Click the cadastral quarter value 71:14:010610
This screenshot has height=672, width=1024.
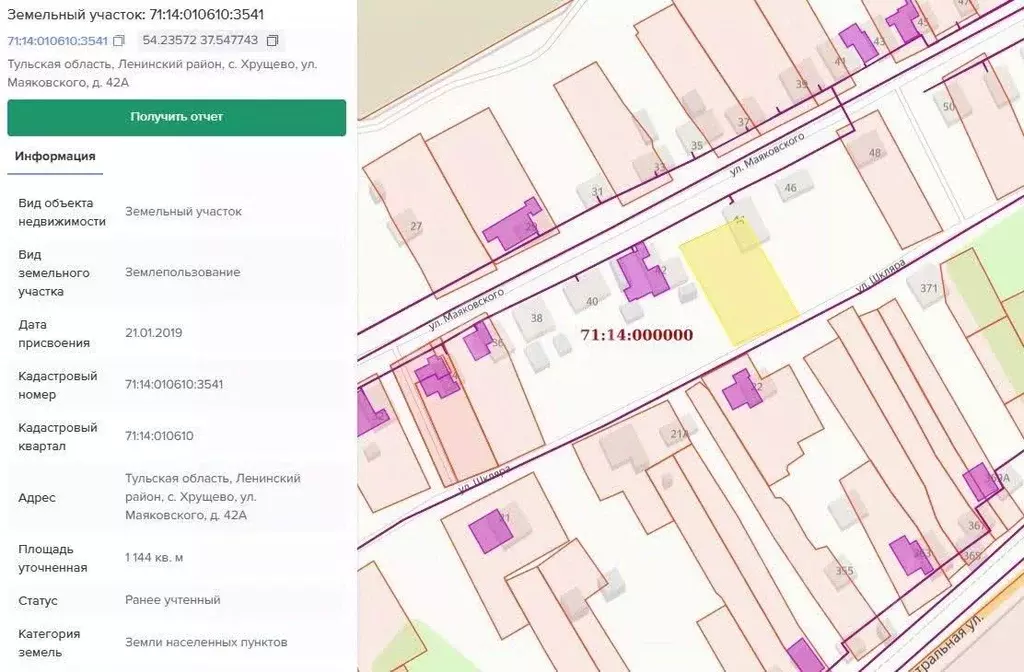click(159, 436)
